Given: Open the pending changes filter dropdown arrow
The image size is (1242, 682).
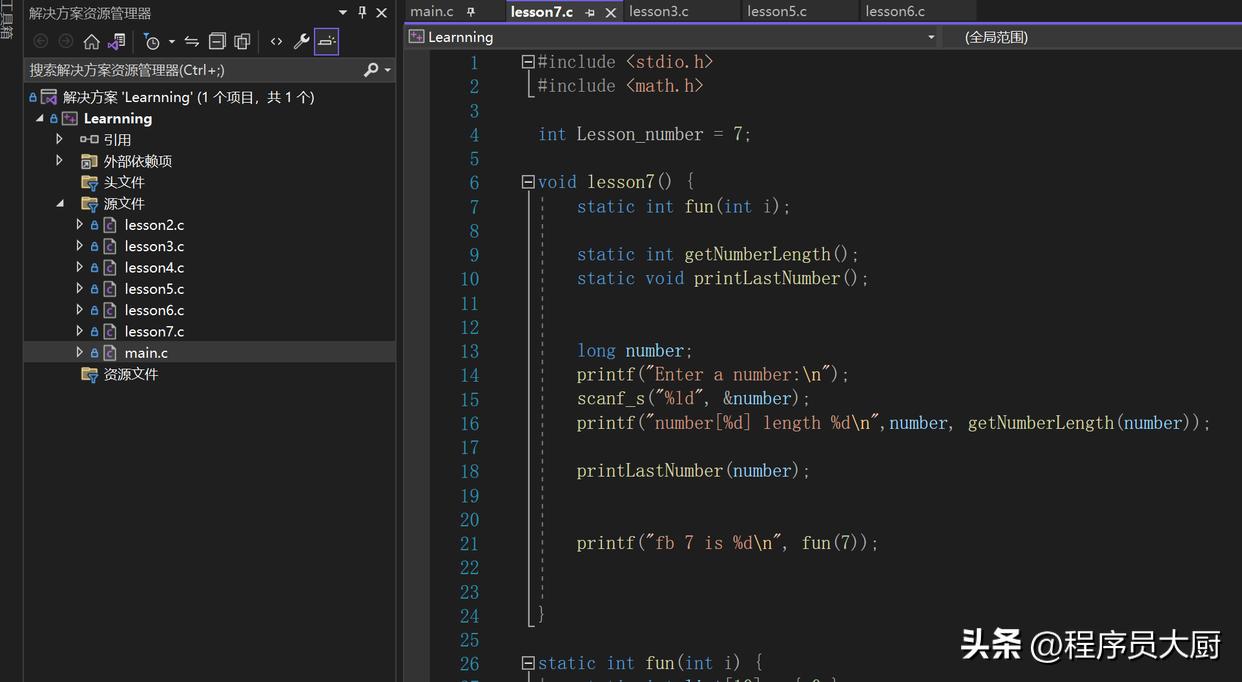Looking at the screenshot, I should pyautogui.click(x=172, y=41).
